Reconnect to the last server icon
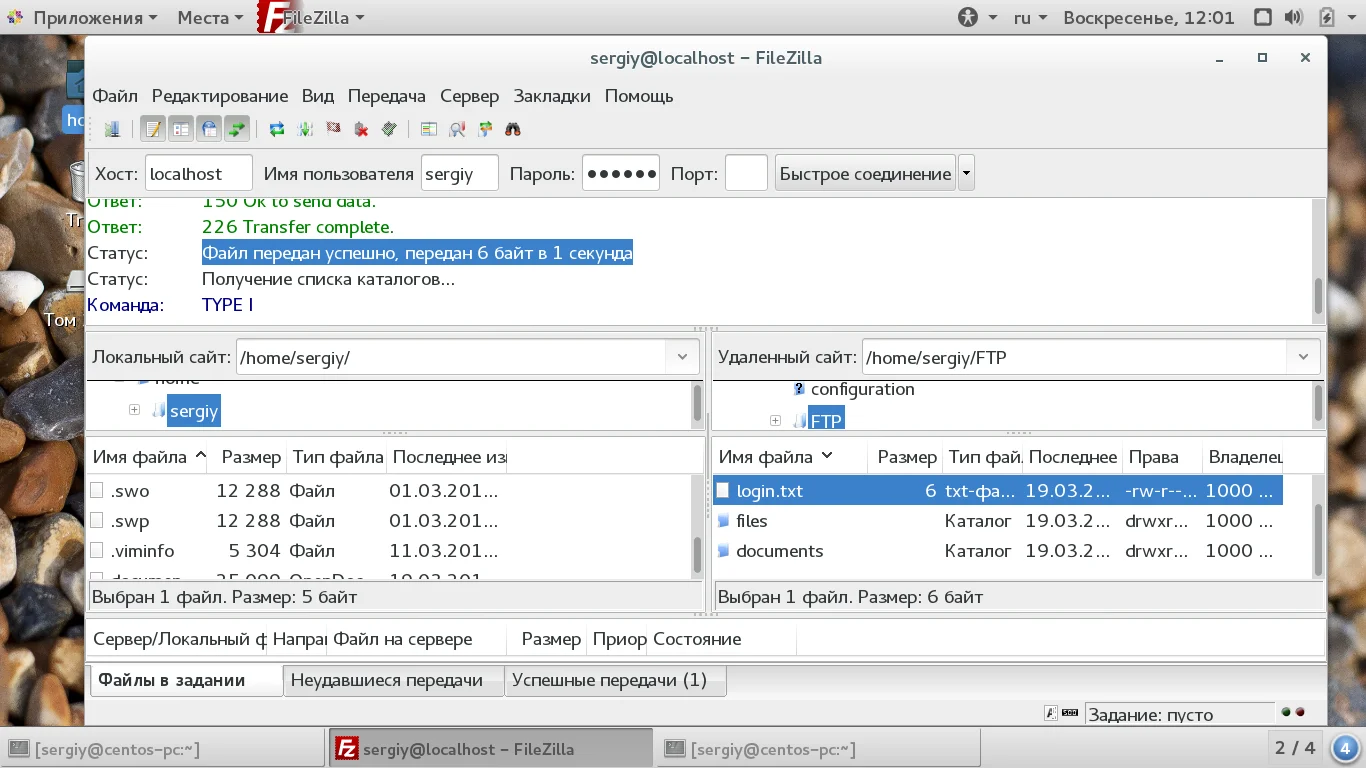Screen dimensions: 1366x768 [390, 129]
